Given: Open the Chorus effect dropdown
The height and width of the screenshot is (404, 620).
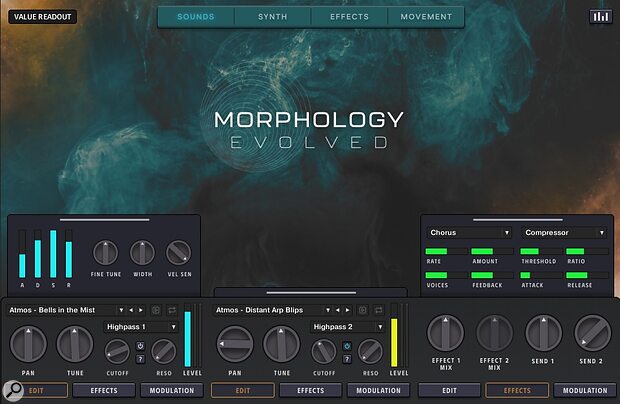Looking at the screenshot, I should tap(469, 232).
